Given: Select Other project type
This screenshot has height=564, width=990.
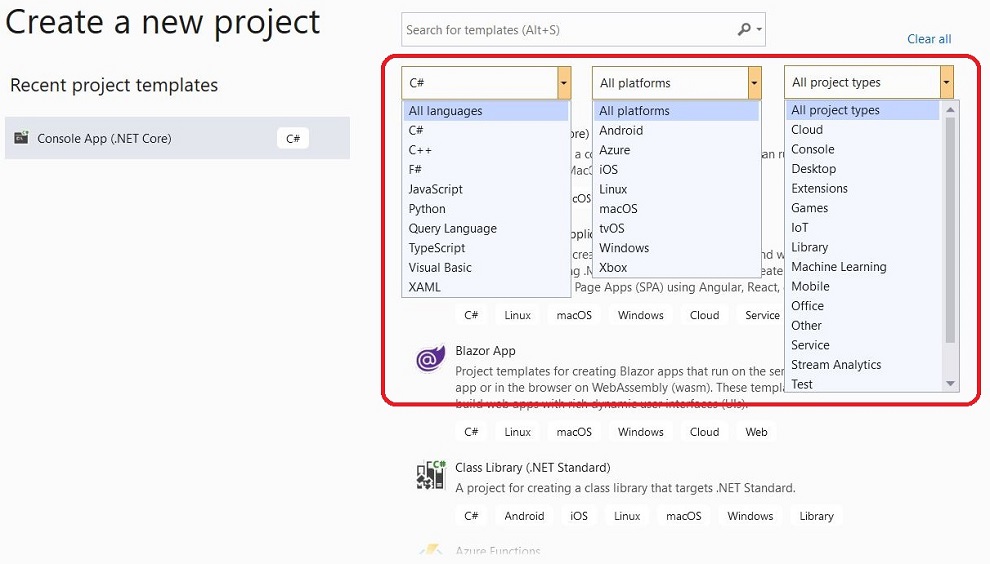Looking at the screenshot, I should click(863, 325).
